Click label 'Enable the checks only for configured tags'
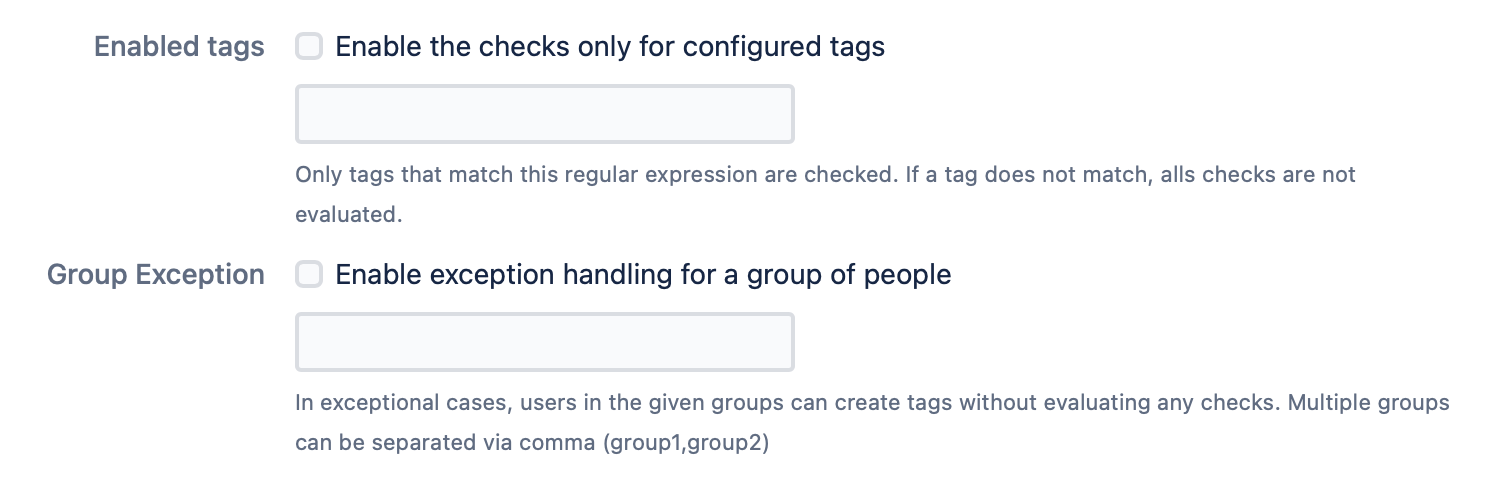 point(610,47)
